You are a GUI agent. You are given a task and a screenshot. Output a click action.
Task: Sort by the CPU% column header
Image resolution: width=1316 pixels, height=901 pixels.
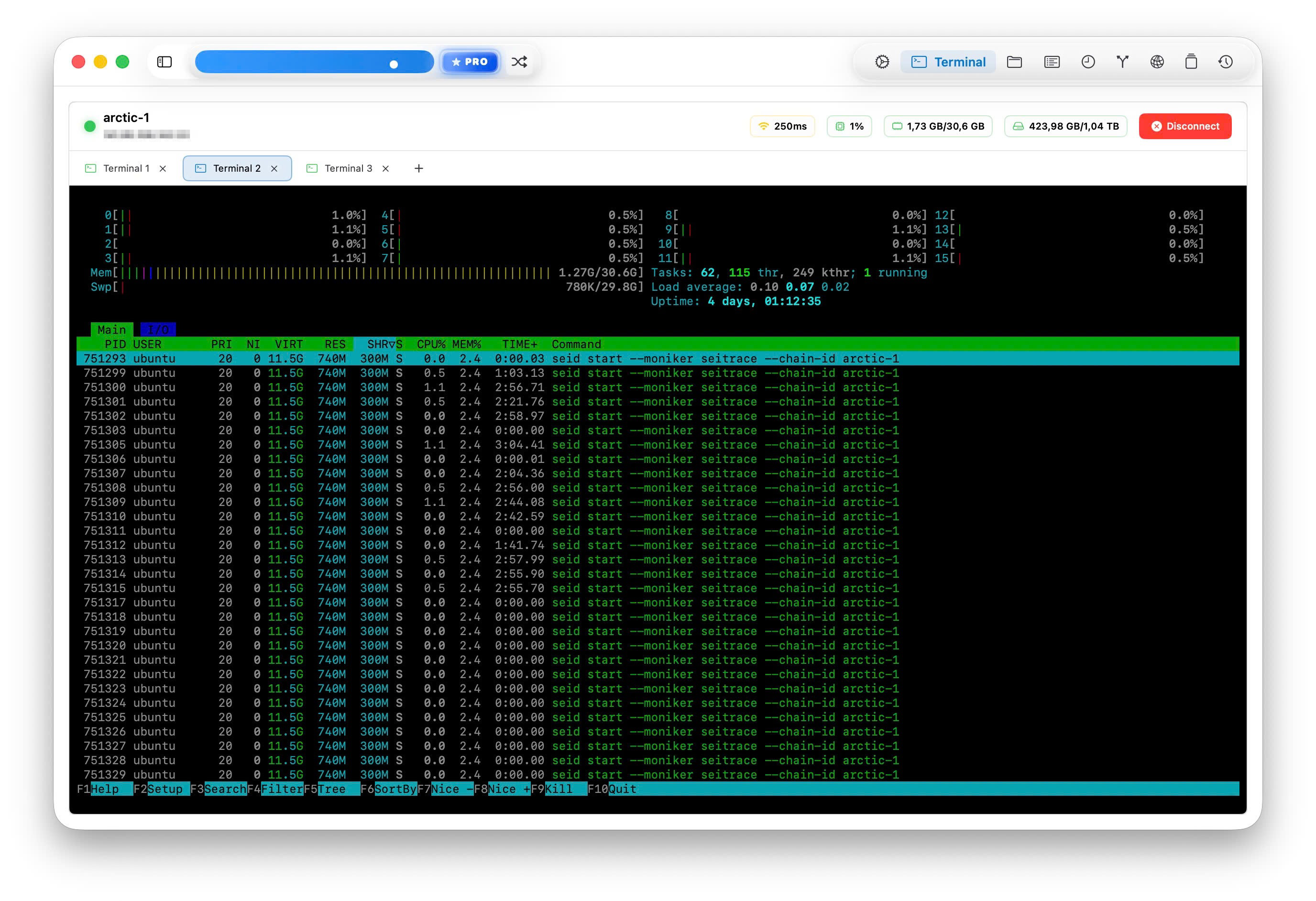(430, 344)
